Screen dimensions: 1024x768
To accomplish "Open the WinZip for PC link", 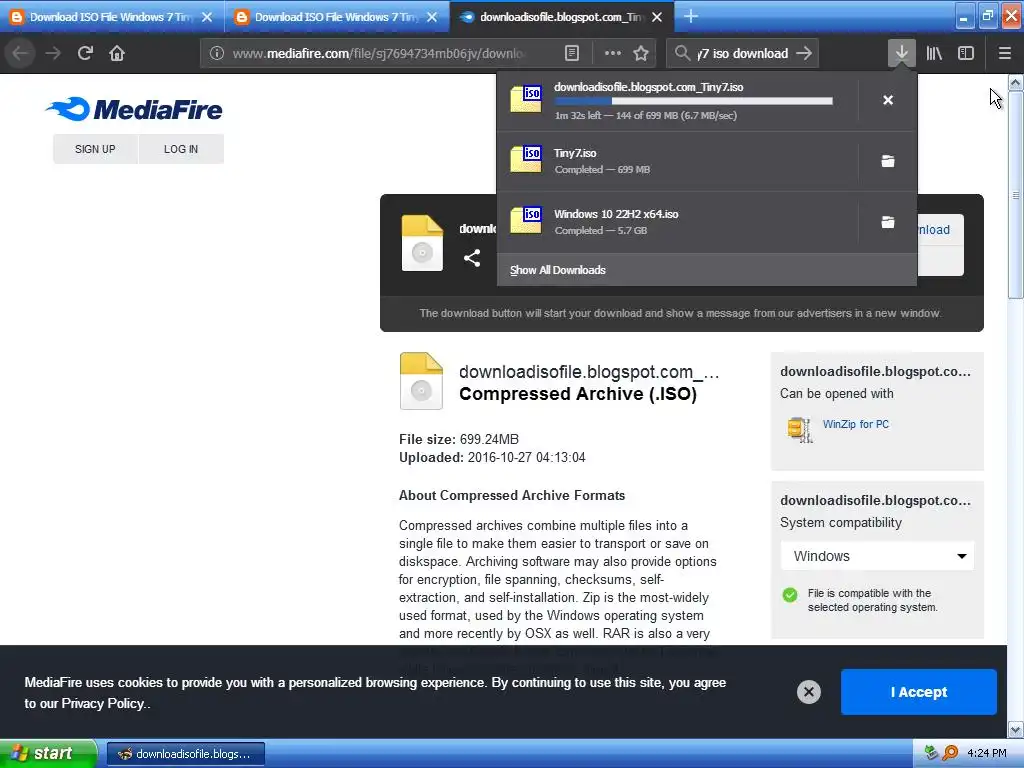I will (x=856, y=424).
